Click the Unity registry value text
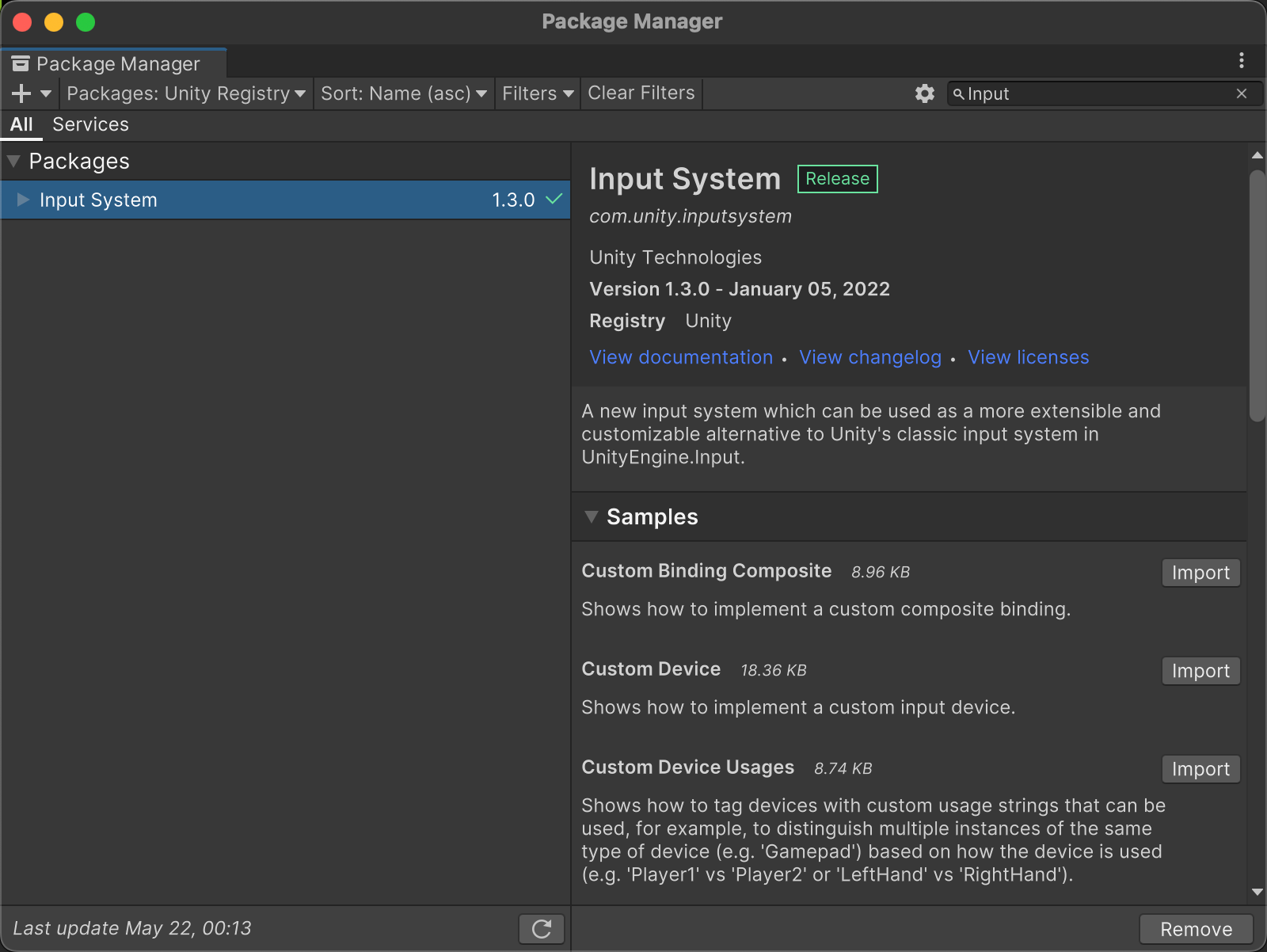Viewport: 1267px width, 952px height. pos(708,321)
